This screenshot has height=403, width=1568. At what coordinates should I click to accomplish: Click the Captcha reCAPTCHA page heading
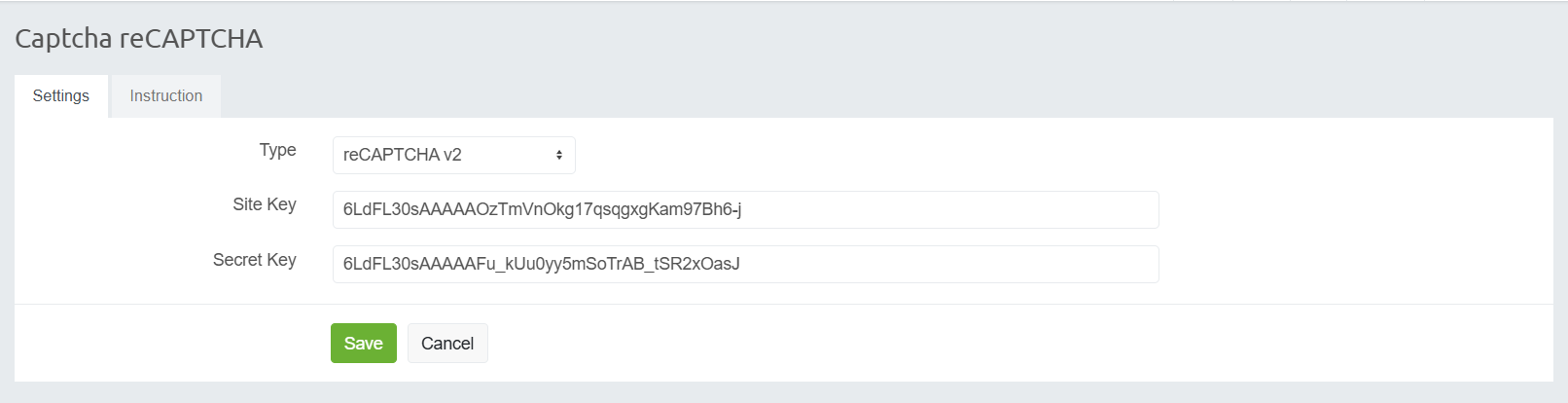pos(139,39)
